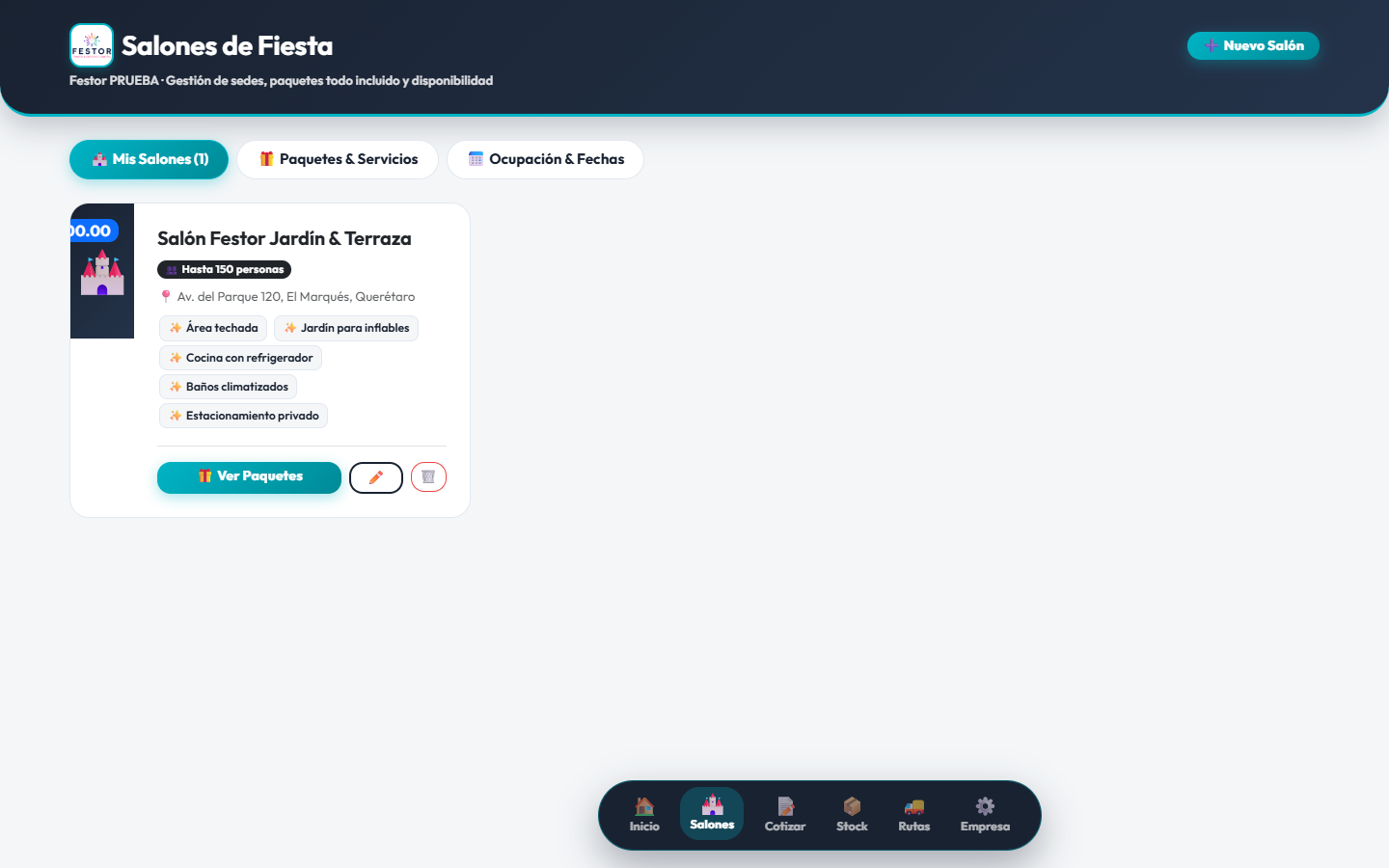1389x868 pixels.
Task: Click the address Av. del Parque 120
Action: pos(287,297)
